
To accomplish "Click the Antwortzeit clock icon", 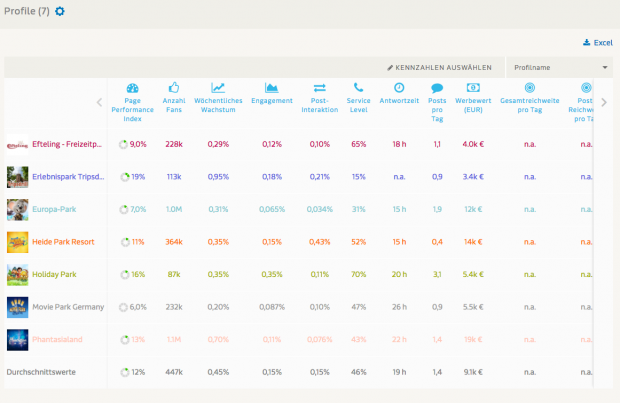I will [399, 88].
